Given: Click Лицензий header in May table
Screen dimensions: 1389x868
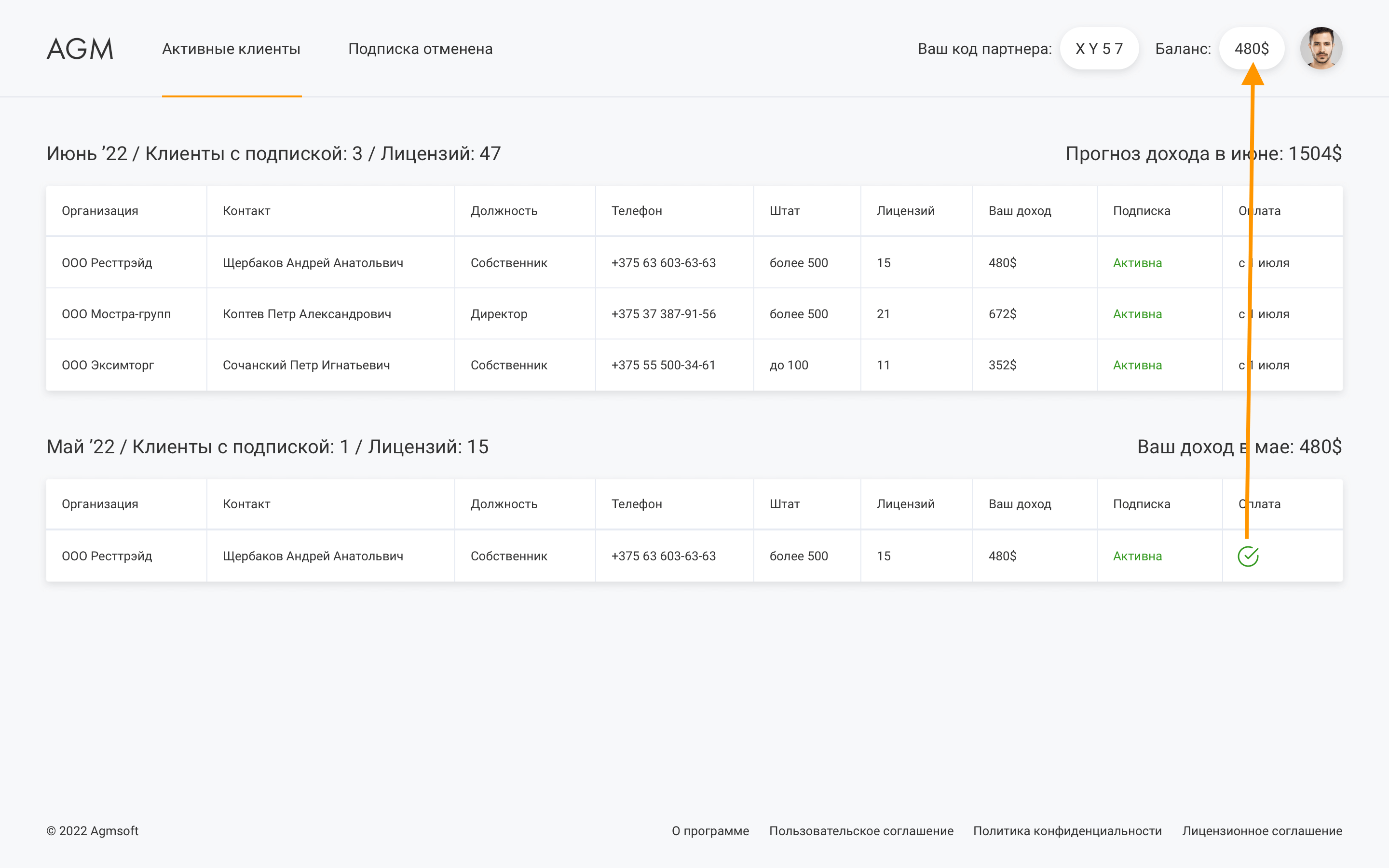Looking at the screenshot, I should [x=905, y=504].
